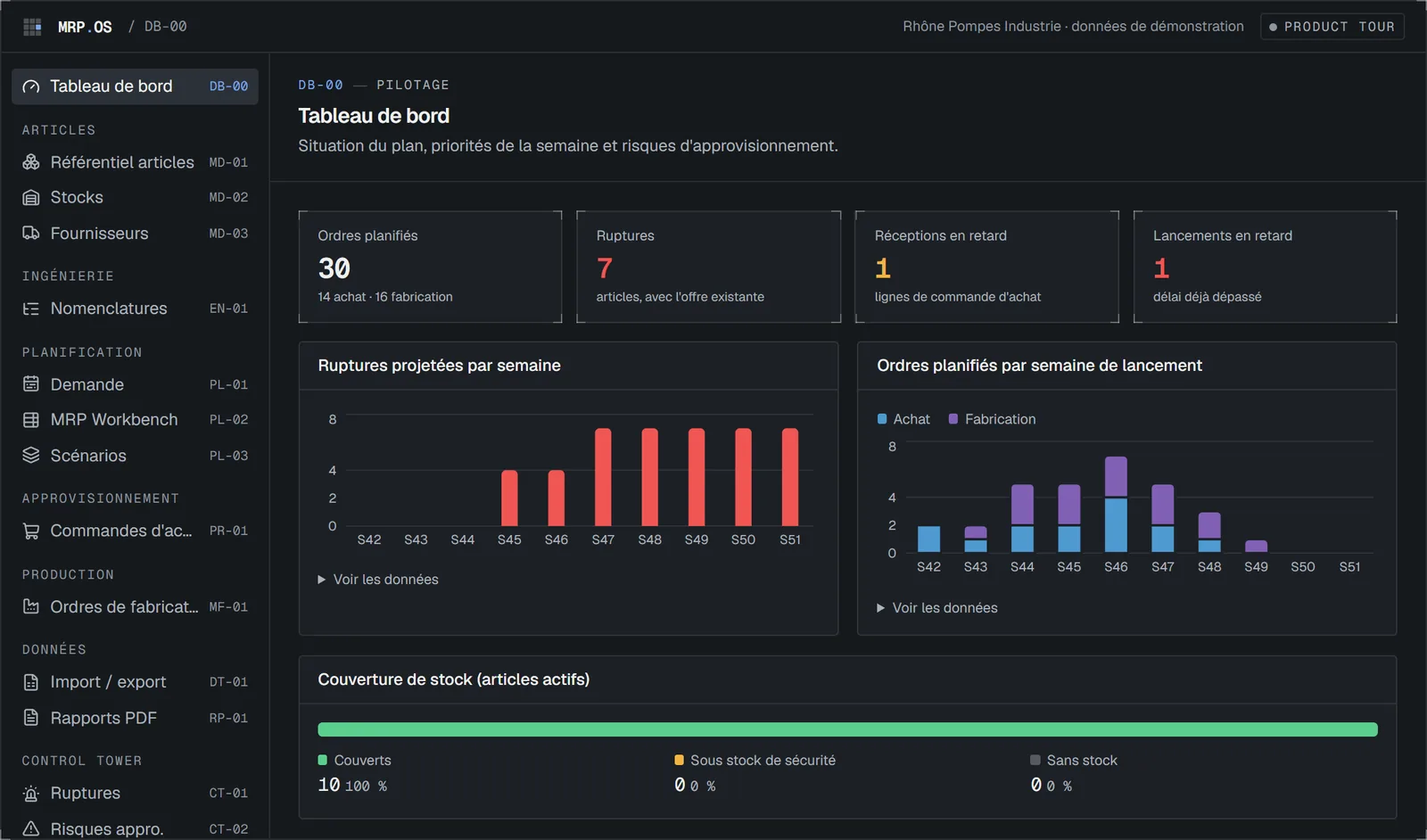Click the Commandes d'achat cart icon
The width and height of the screenshot is (1427, 840).
coord(31,531)
